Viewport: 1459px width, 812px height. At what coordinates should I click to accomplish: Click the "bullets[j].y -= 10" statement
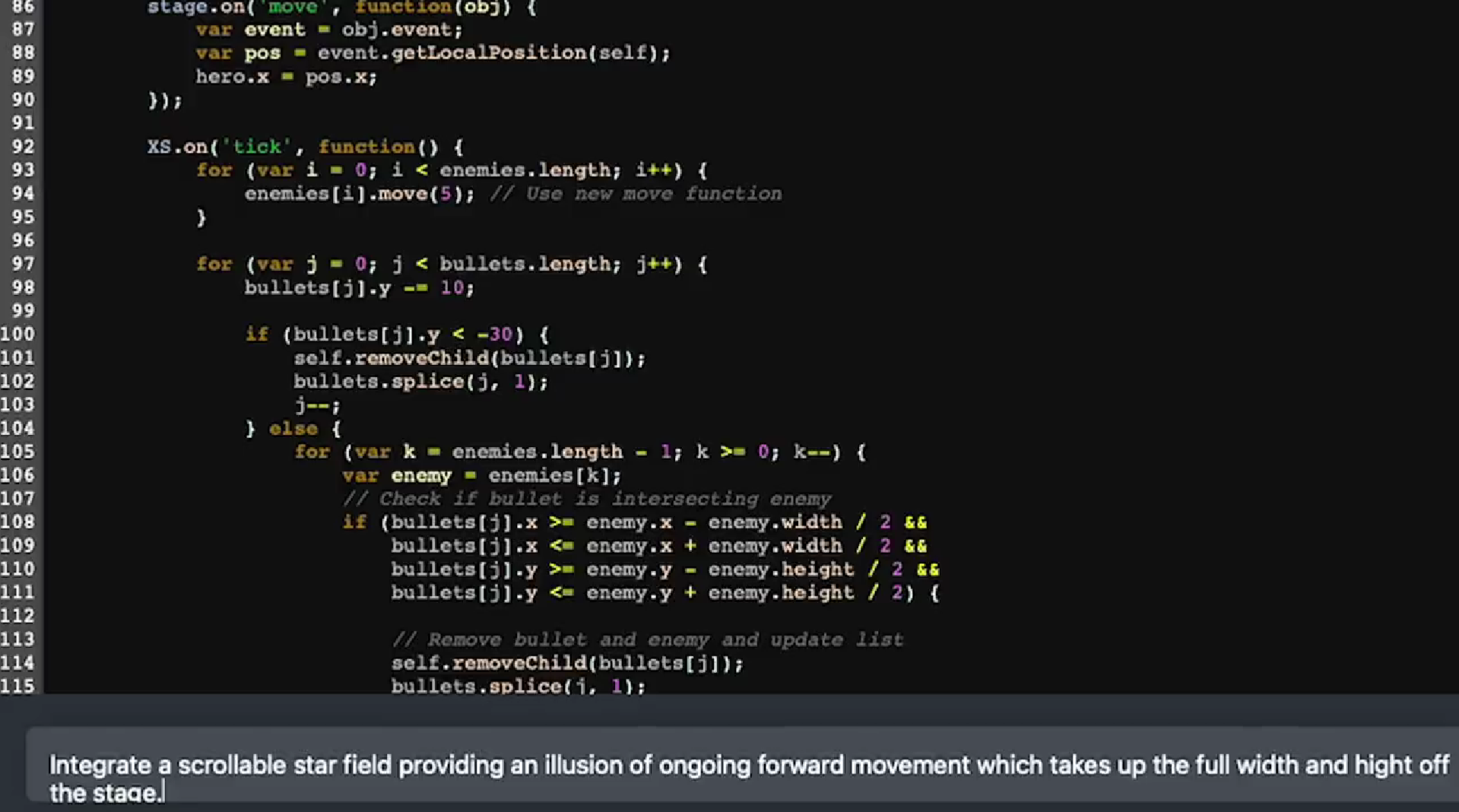coord(359,288)
